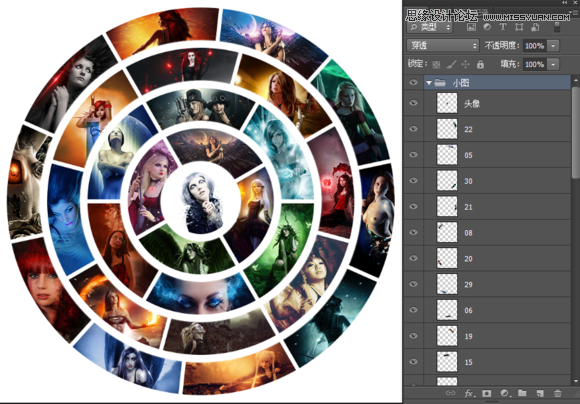580x404 pixels.
Task: Click thumbnail of layer 15
Action: coord(447,362)
